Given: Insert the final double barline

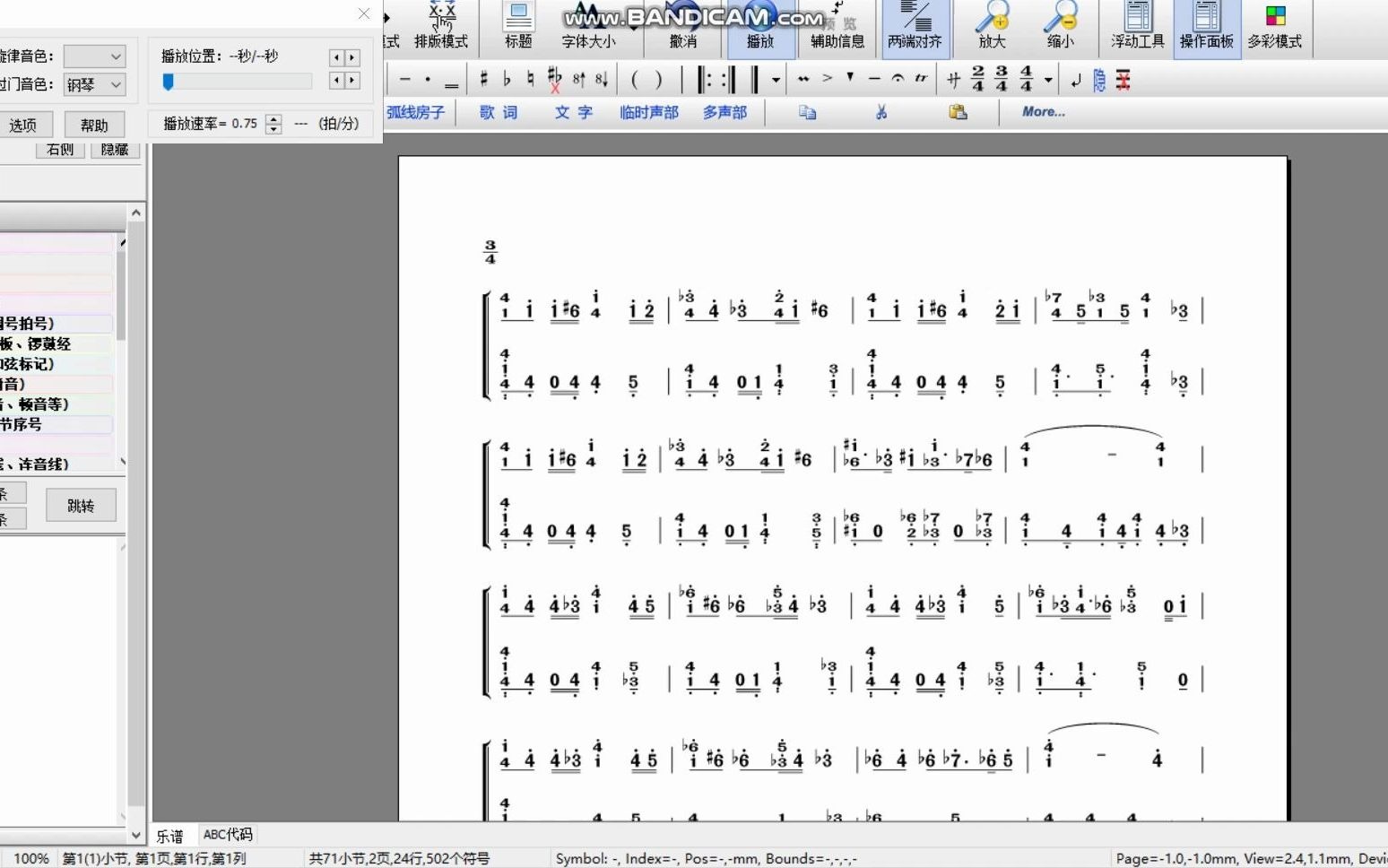Looking at the screenshot, I should [754, 80].
